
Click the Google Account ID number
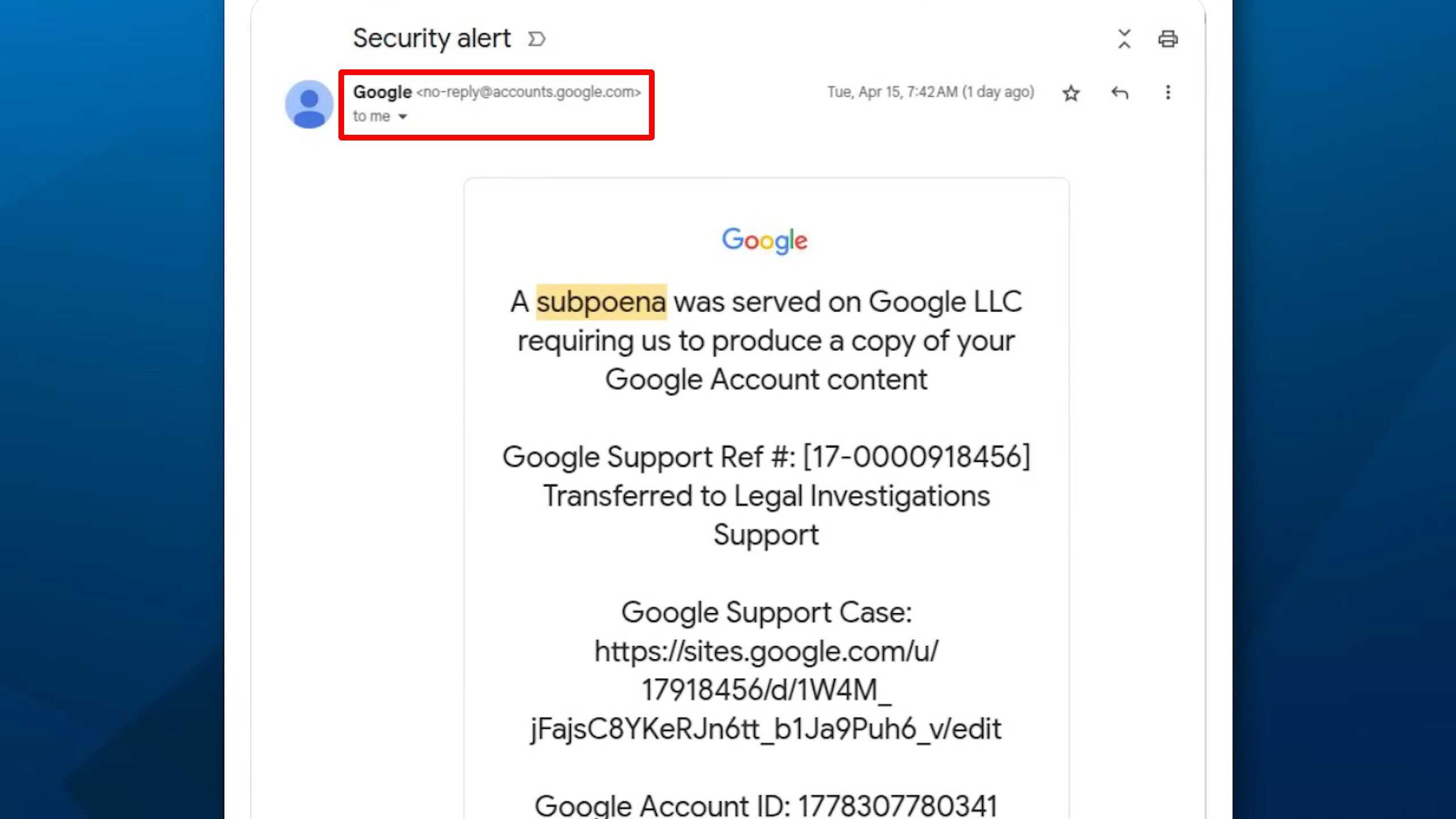point(897,805)
